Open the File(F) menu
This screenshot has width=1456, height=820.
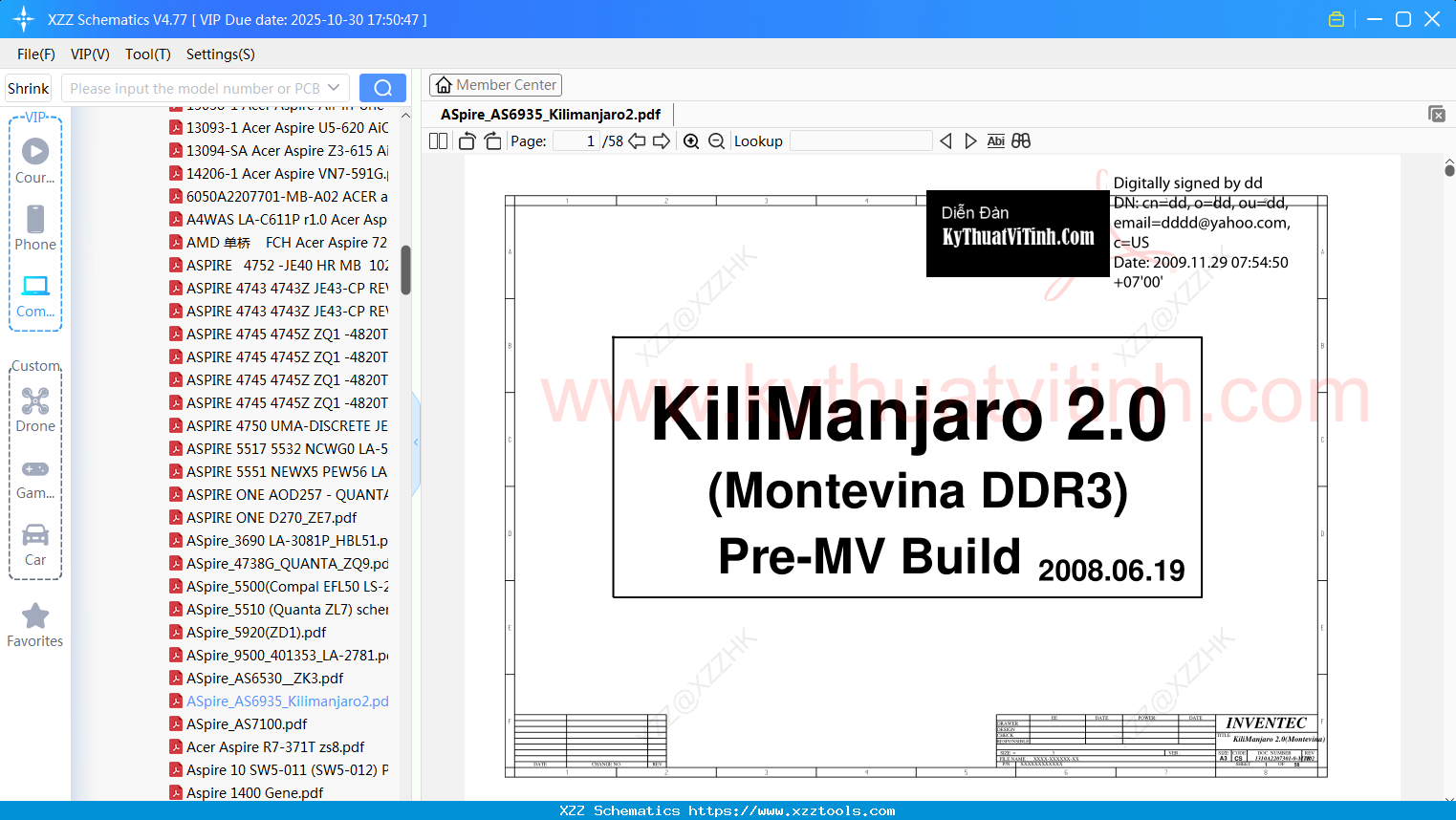click(36, 54)
